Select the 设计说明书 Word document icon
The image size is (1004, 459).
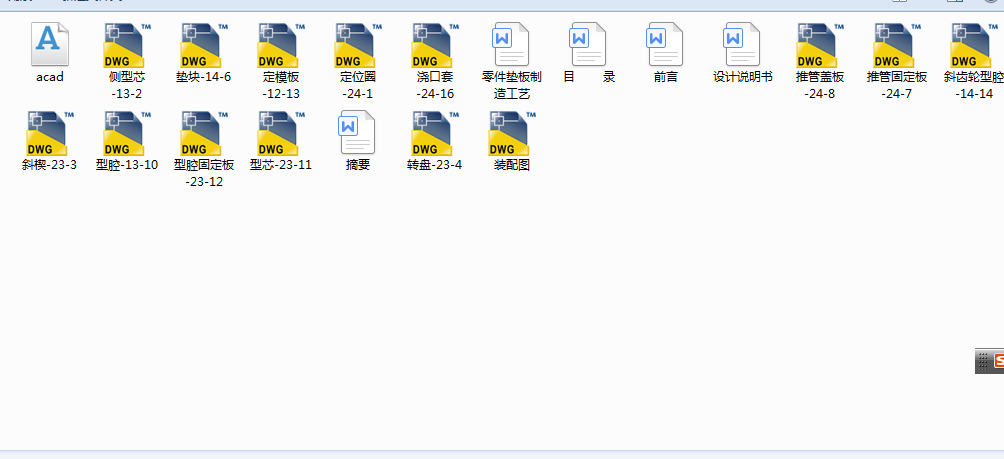(741, 44)
